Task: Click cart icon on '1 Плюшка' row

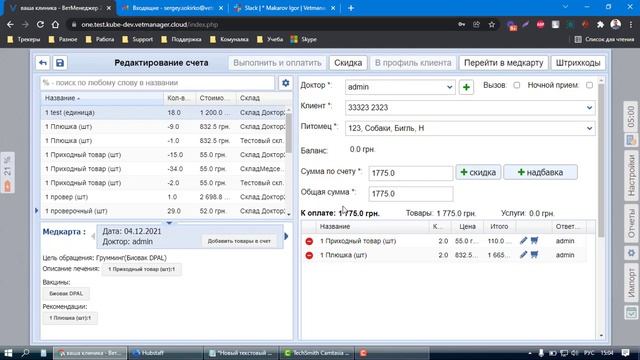Action: point(534,255)
